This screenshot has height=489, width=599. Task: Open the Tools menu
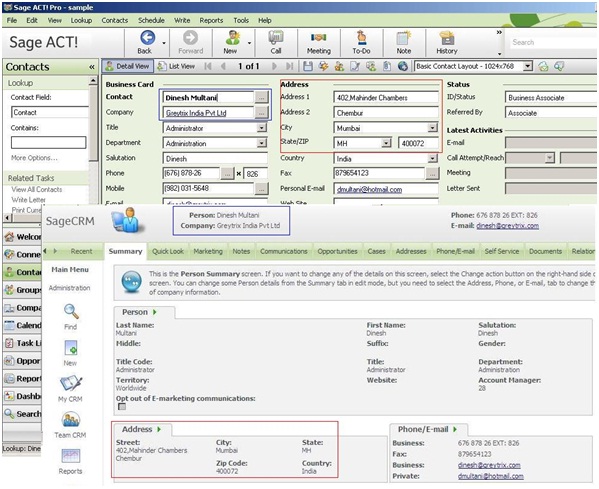click(241, 20)
